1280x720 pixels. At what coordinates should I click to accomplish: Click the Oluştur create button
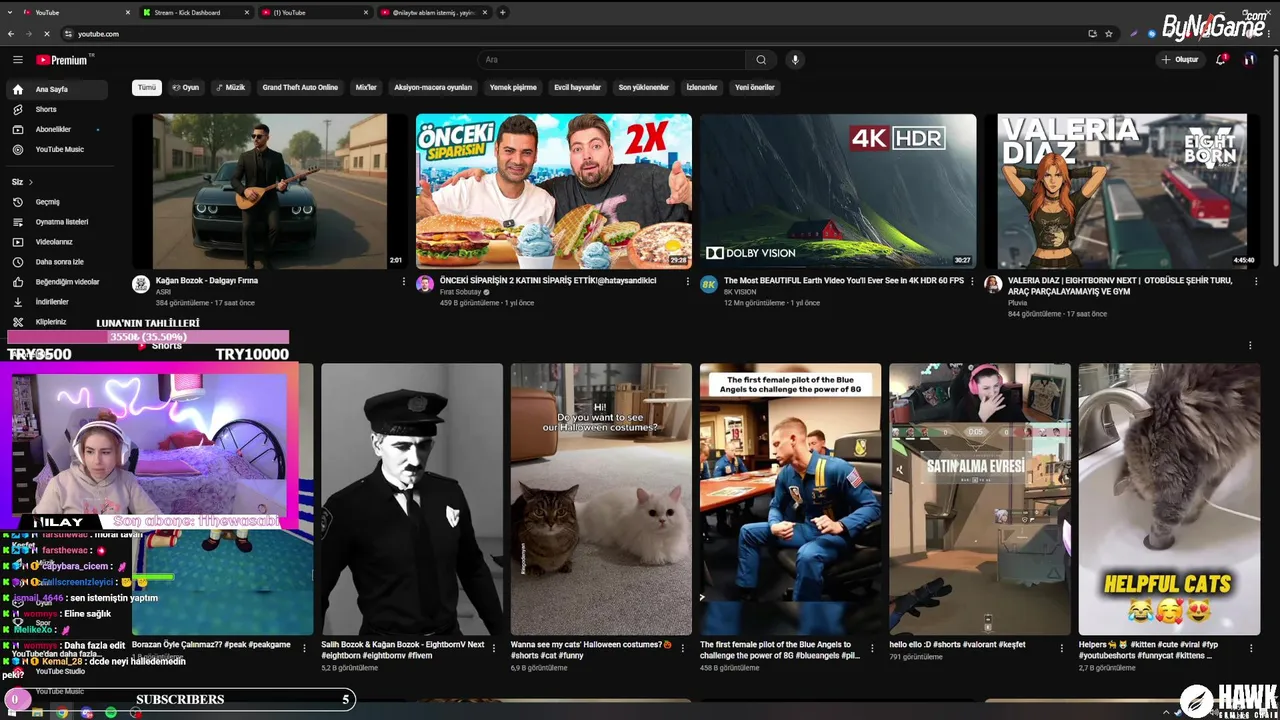coord(1179,60)
